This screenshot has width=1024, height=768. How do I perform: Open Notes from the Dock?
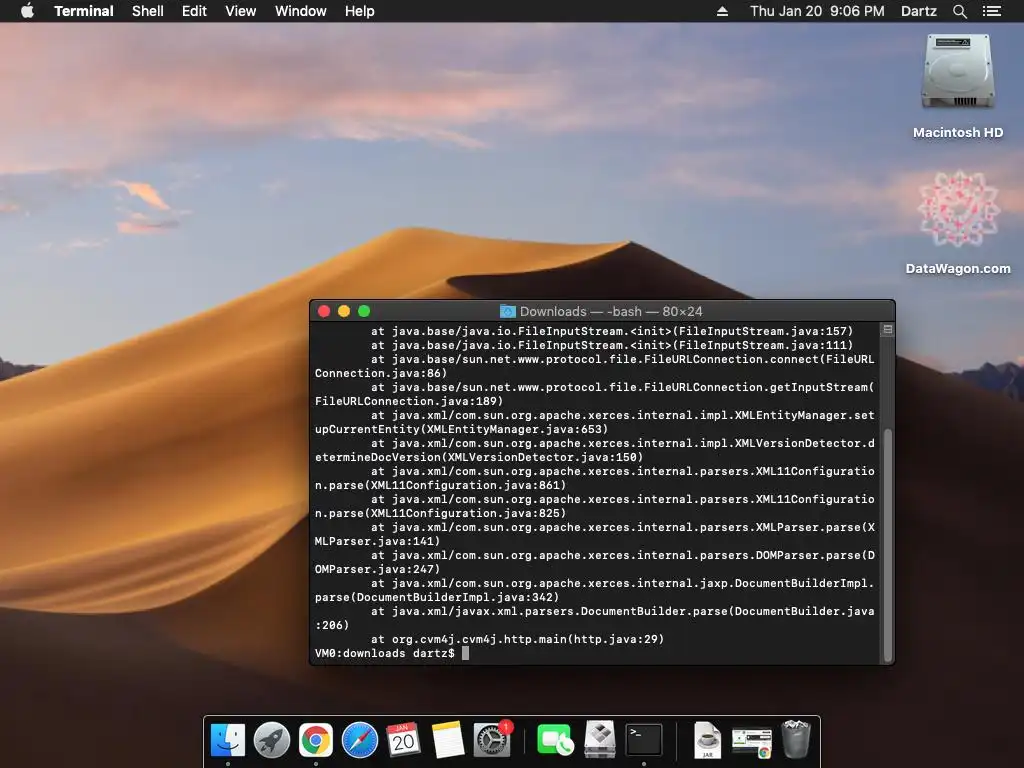[x=447, y=740]
